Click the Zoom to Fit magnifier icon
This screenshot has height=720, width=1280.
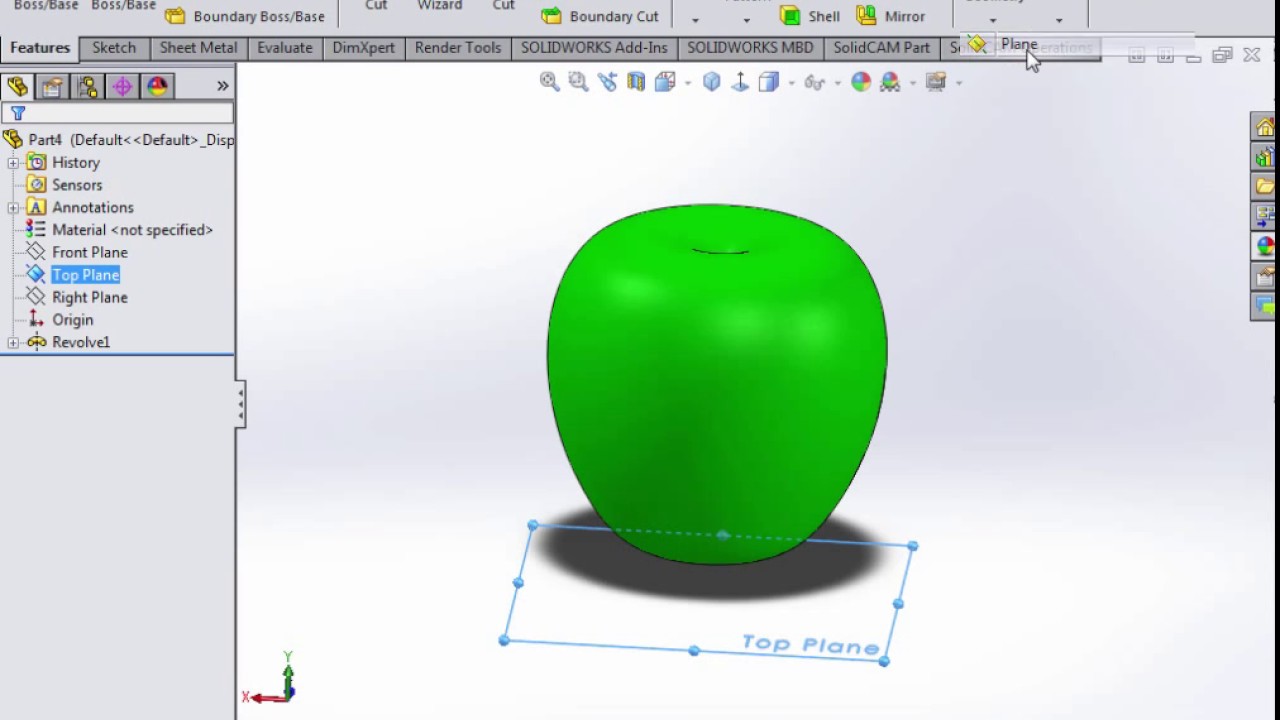549,82
